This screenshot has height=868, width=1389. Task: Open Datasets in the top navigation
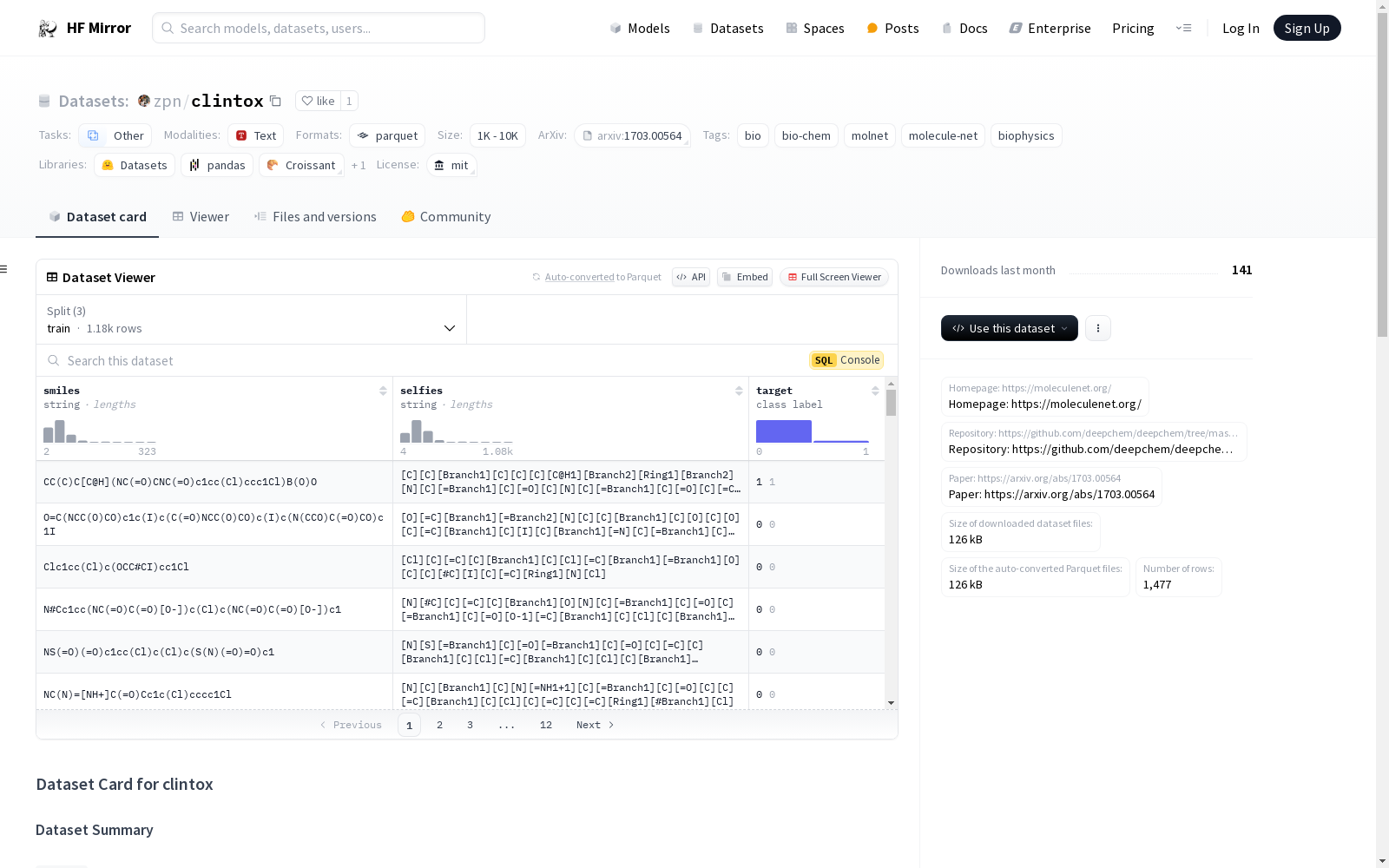[727, 28]
